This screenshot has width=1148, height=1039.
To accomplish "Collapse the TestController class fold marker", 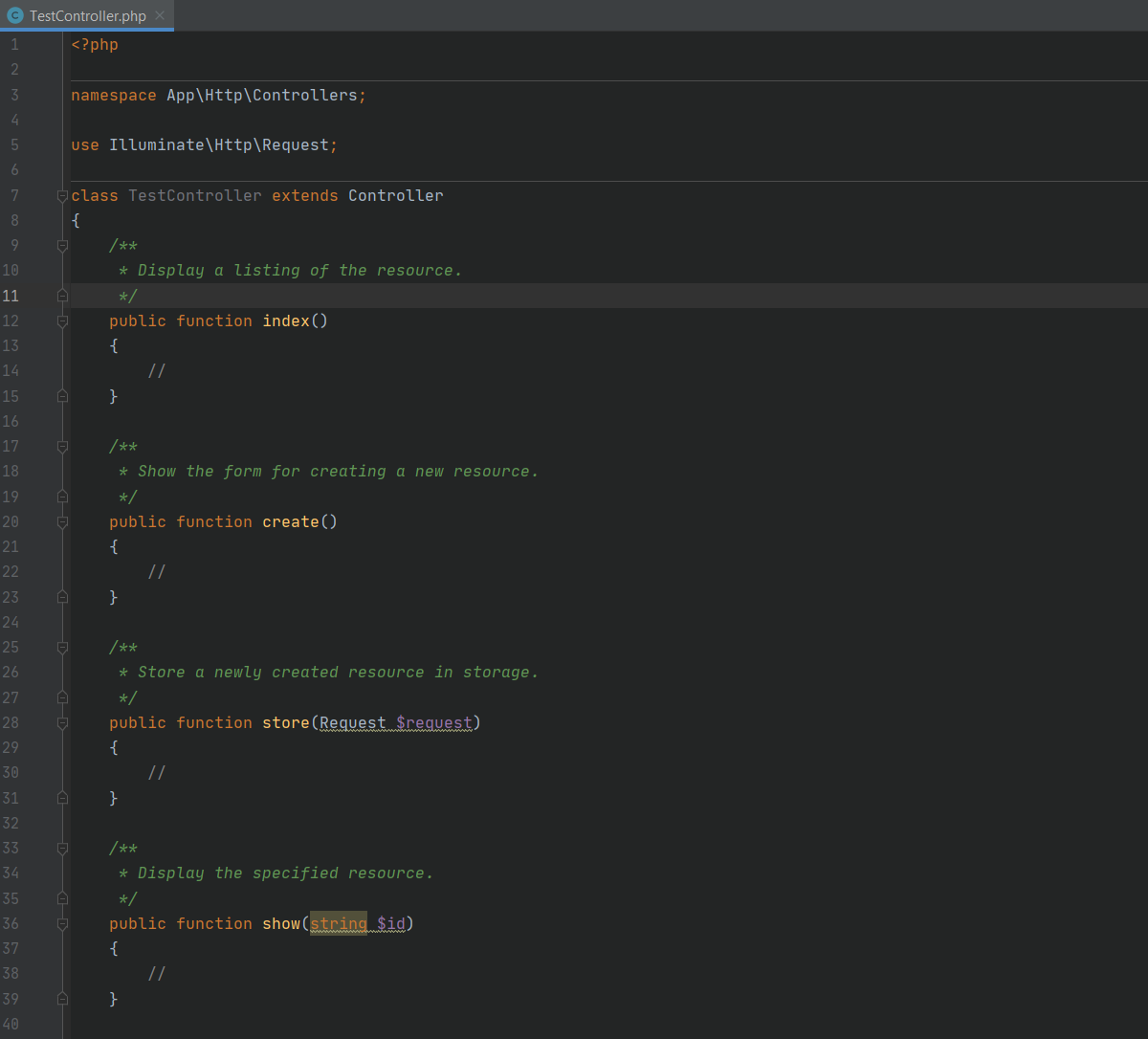I will click(62, 195).
